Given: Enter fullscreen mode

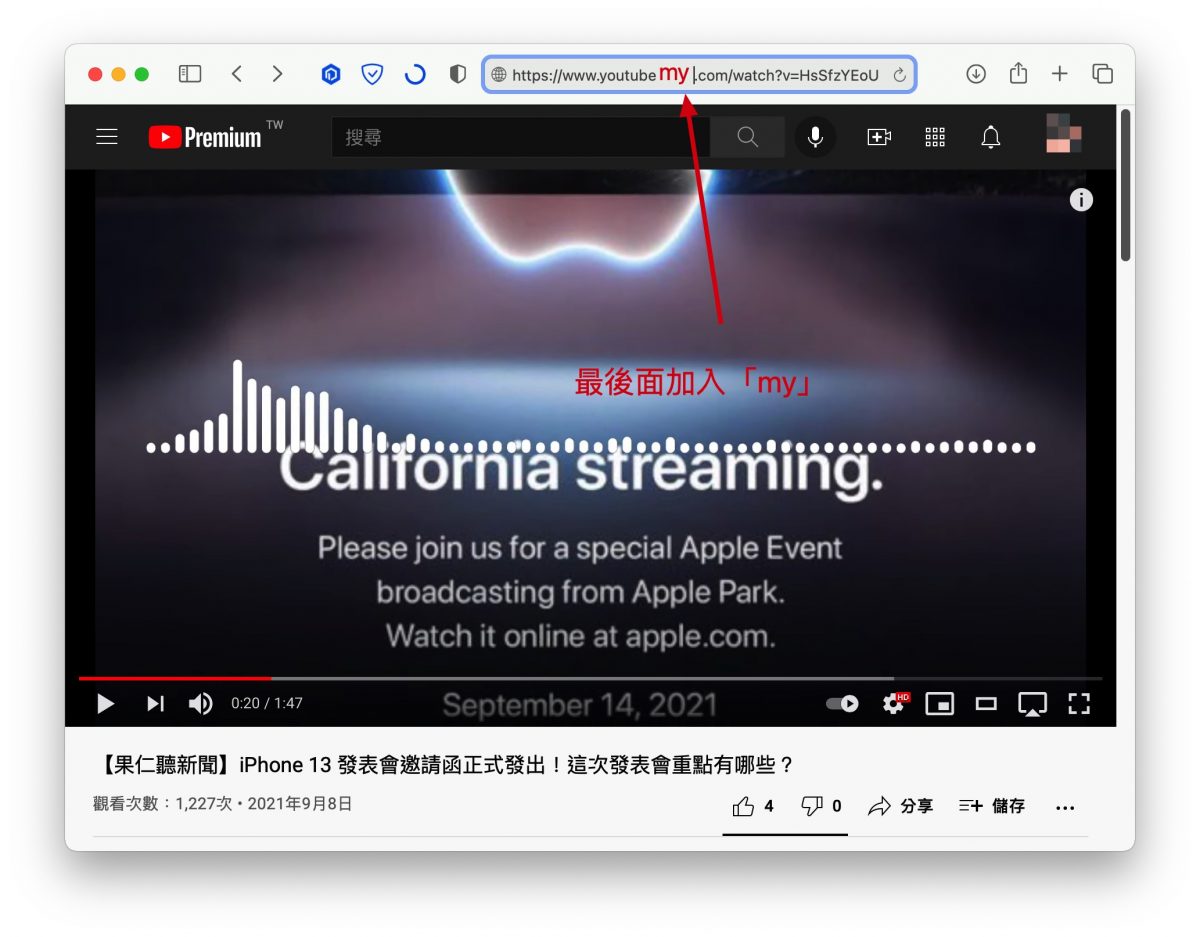Looking at the screenshot, I should tap(1078, 704).
